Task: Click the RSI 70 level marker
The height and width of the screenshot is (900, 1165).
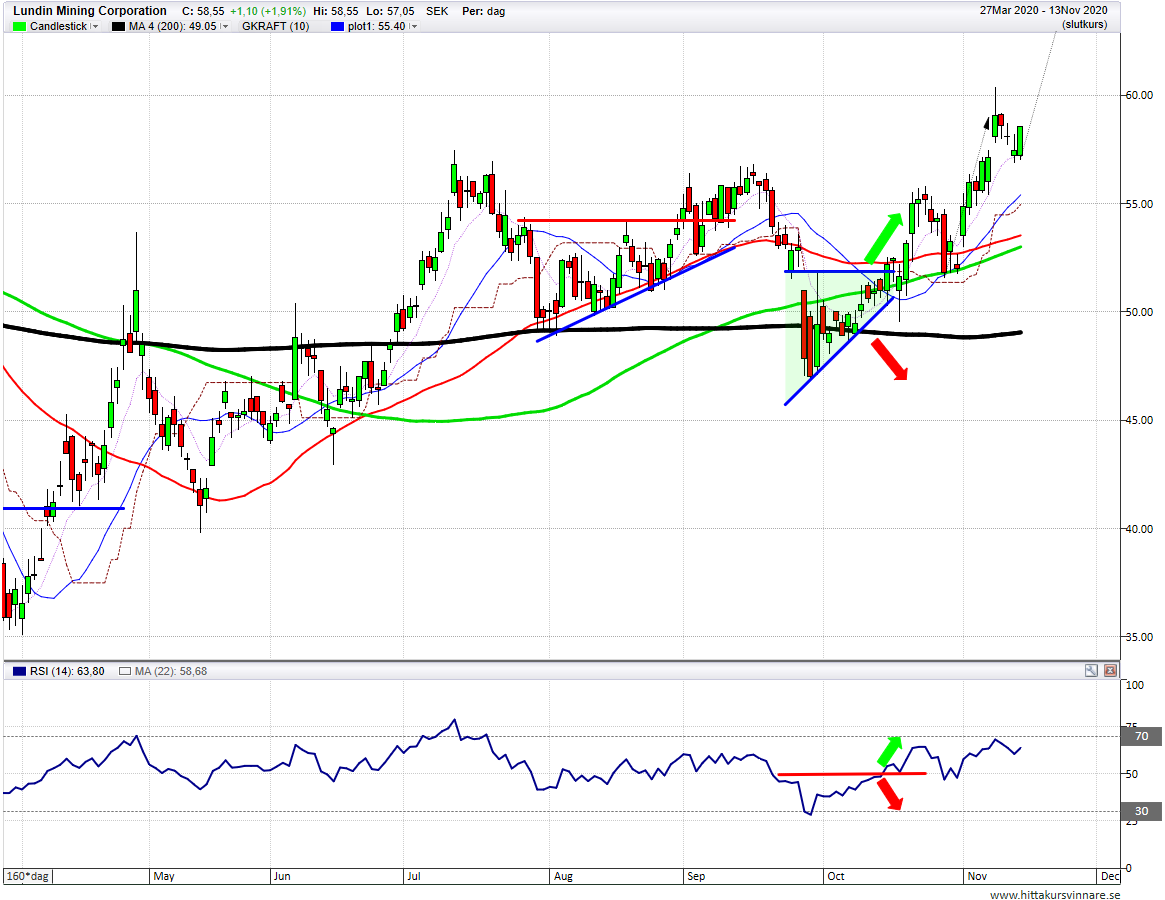Action: 1142,736
